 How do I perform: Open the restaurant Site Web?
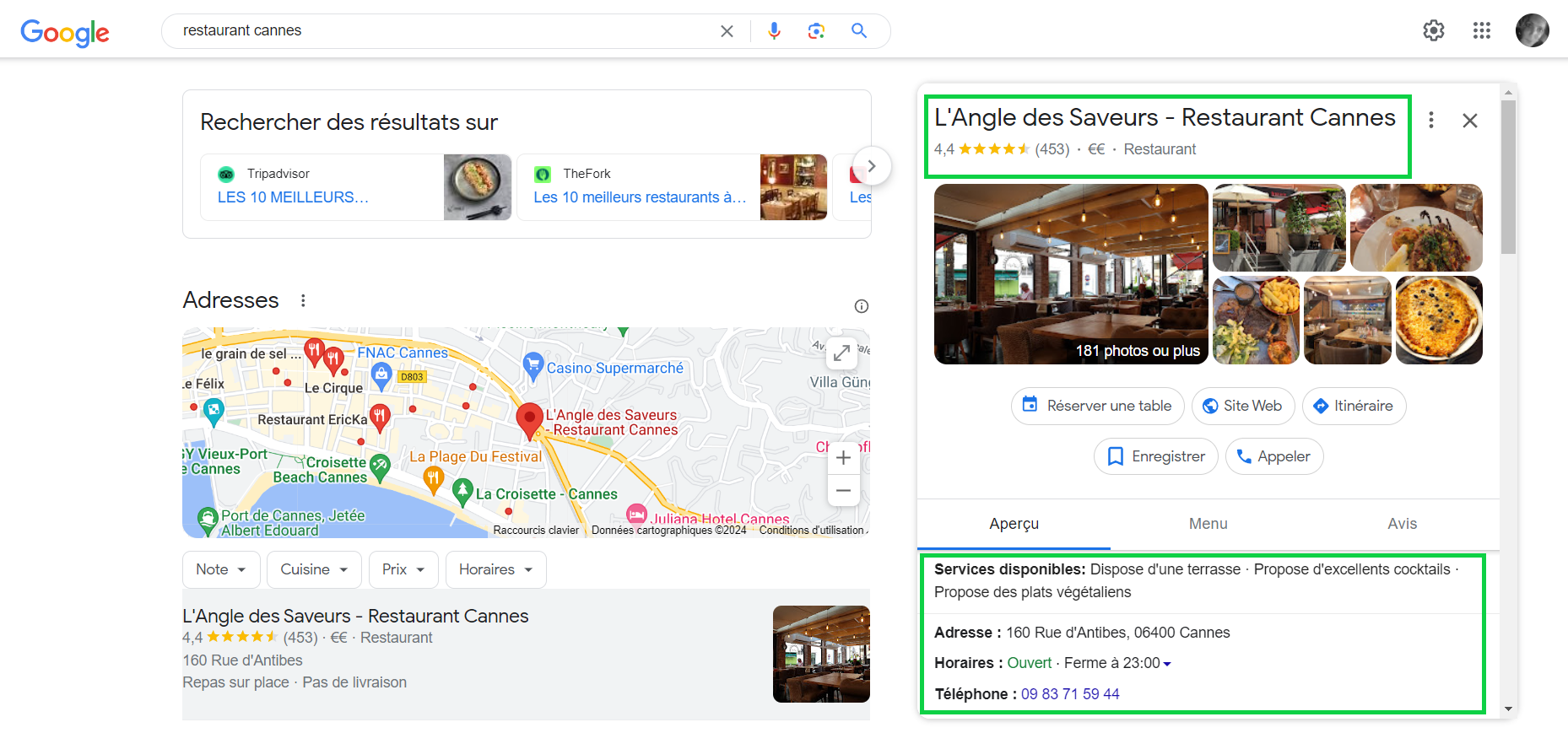pyautogui.click(x=1242, y=406)
